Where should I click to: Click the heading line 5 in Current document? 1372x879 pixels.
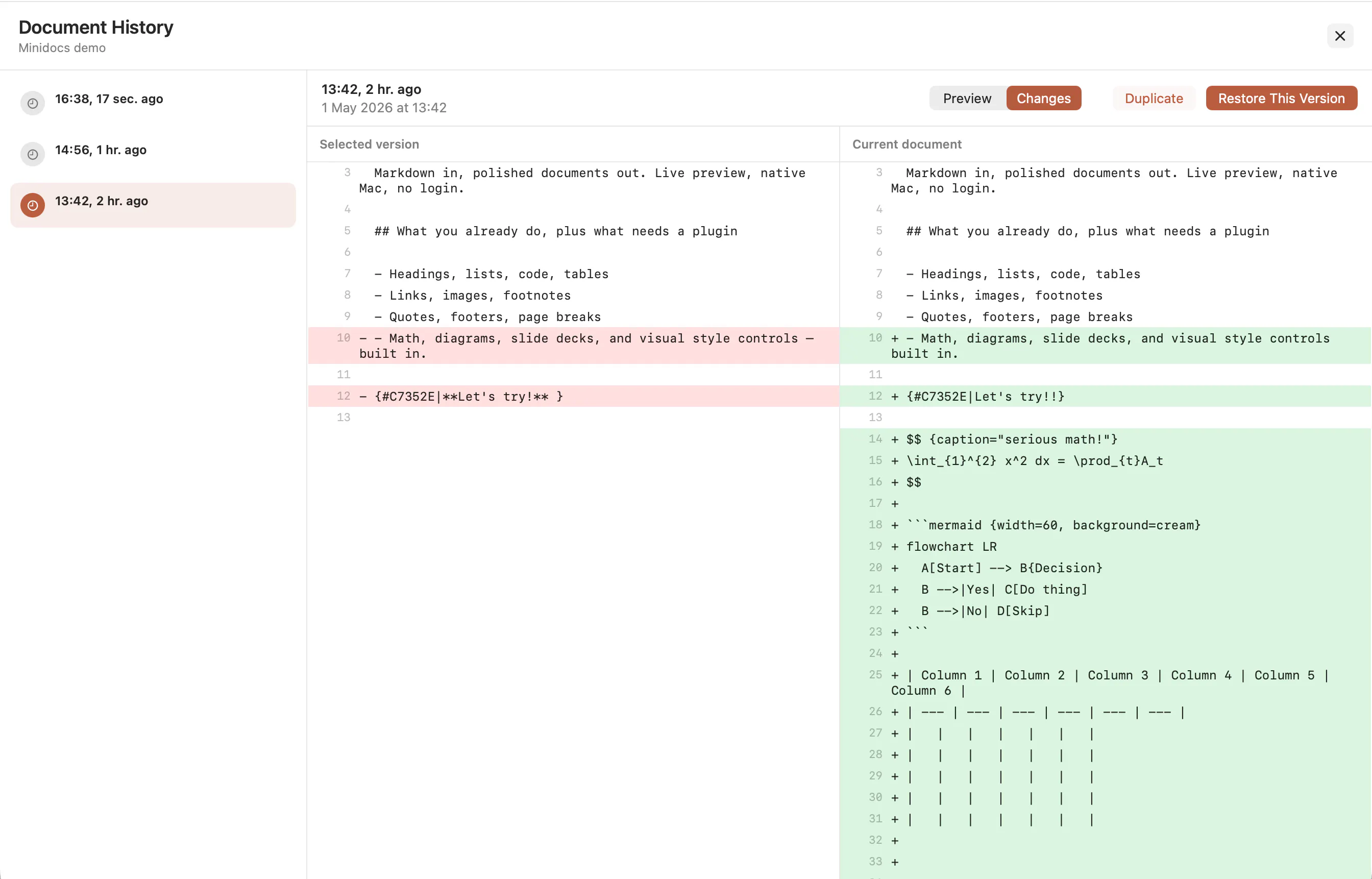coord(1106,231)
